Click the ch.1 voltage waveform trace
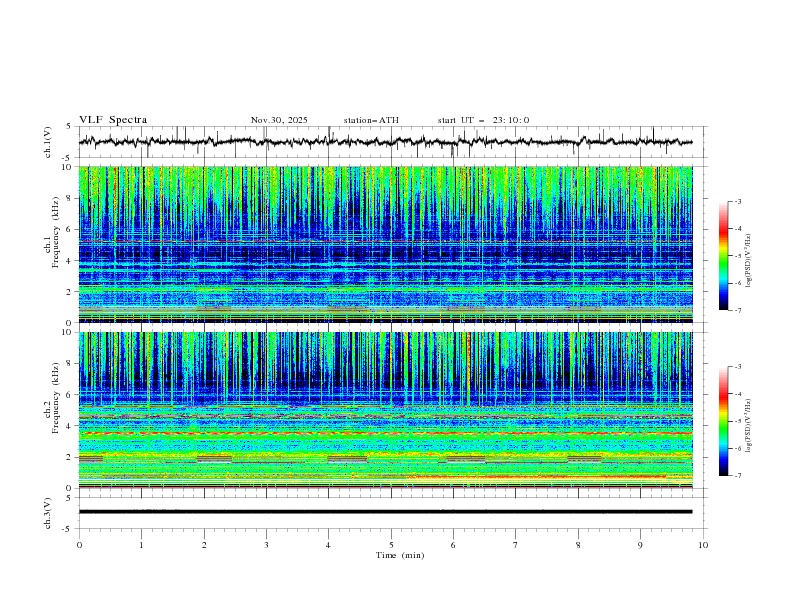 pyautogui.click(x=385, y=142)
